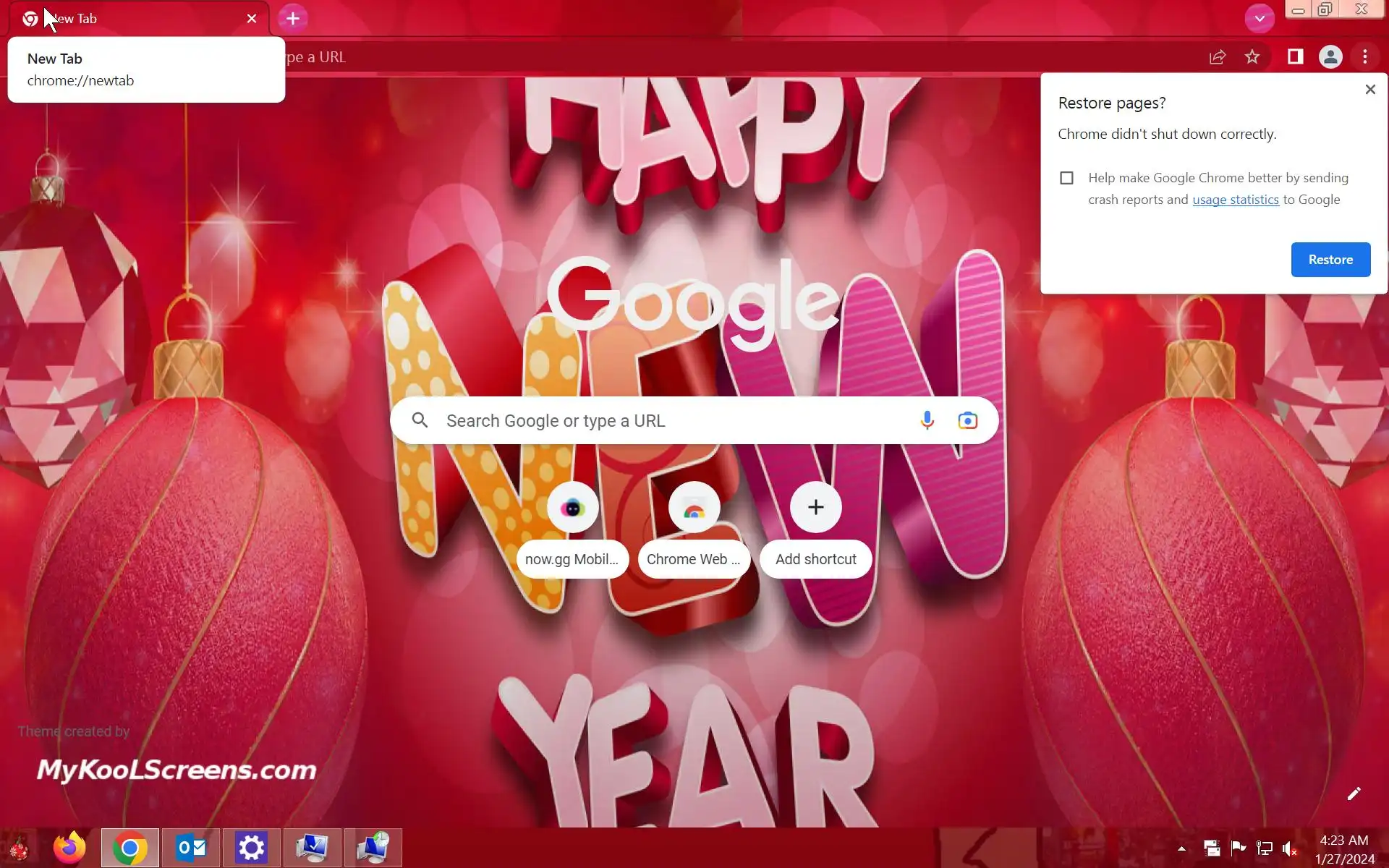Dismiss the Restore pages popup
The height and width of the screenshot is (868, 1389).
(x=1369, y=90)
